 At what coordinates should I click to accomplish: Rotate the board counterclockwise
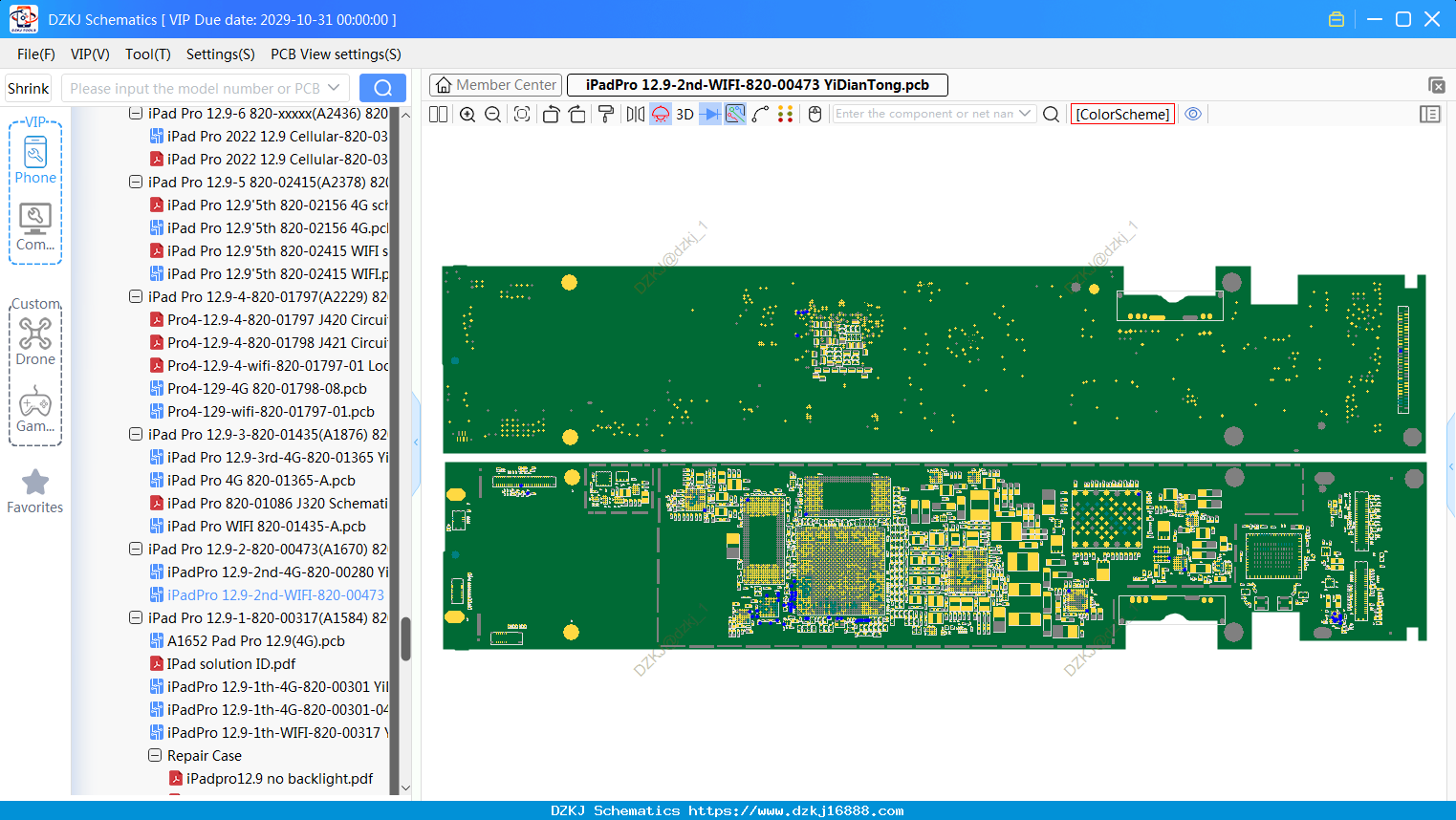551,115
